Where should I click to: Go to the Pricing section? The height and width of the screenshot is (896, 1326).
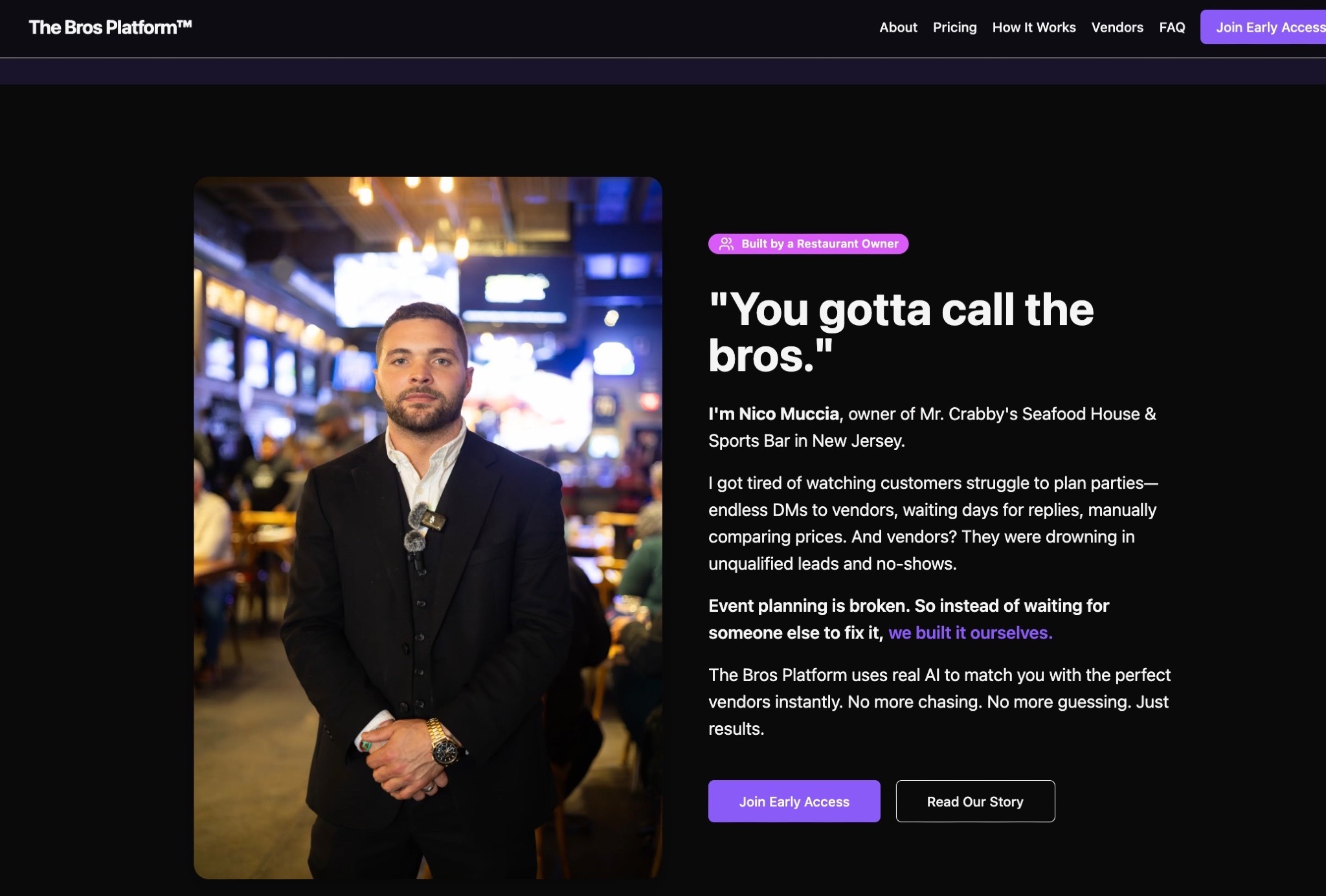click(x=954, y=27)
